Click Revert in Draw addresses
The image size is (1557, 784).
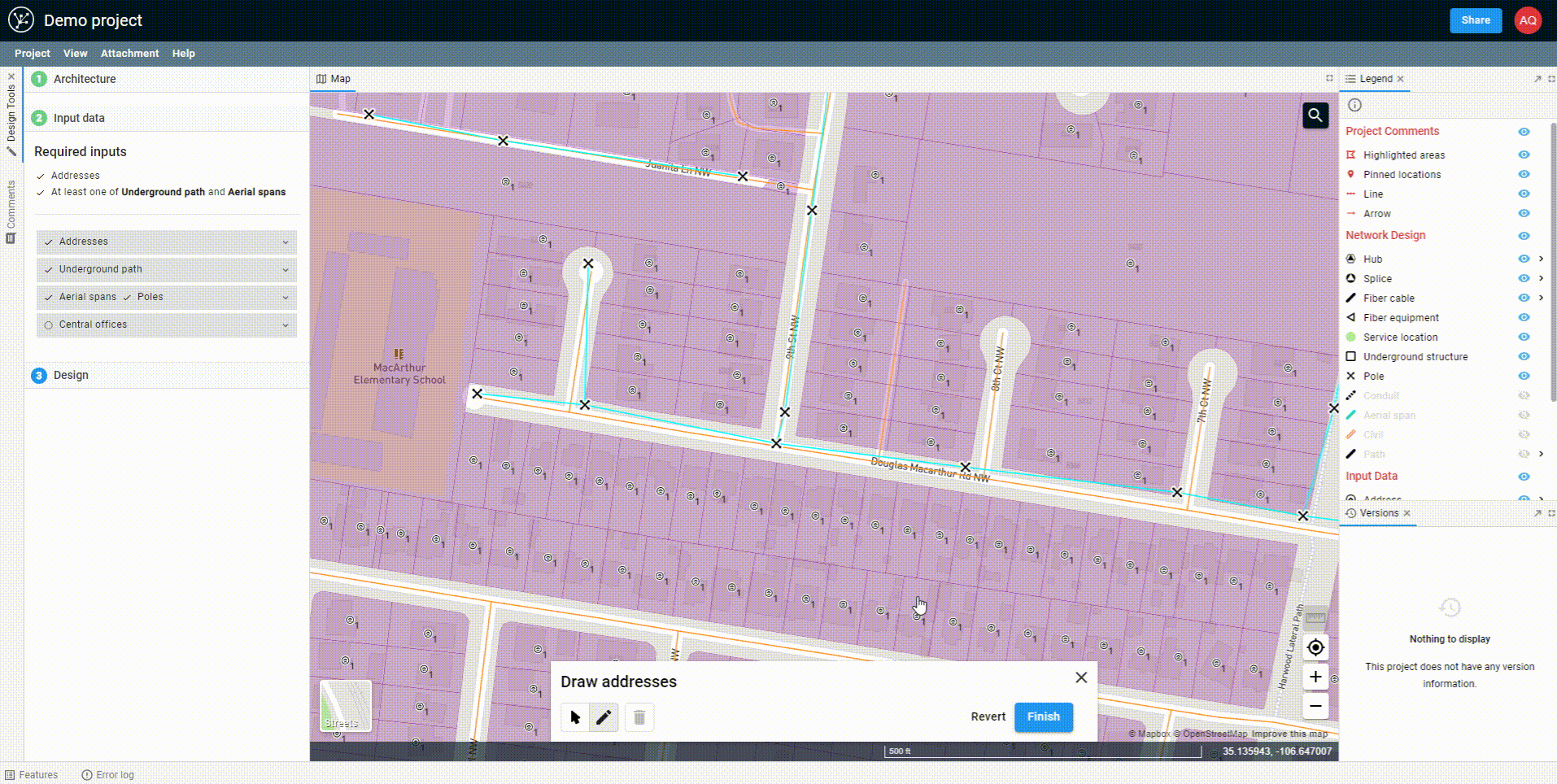pos(988,716)
